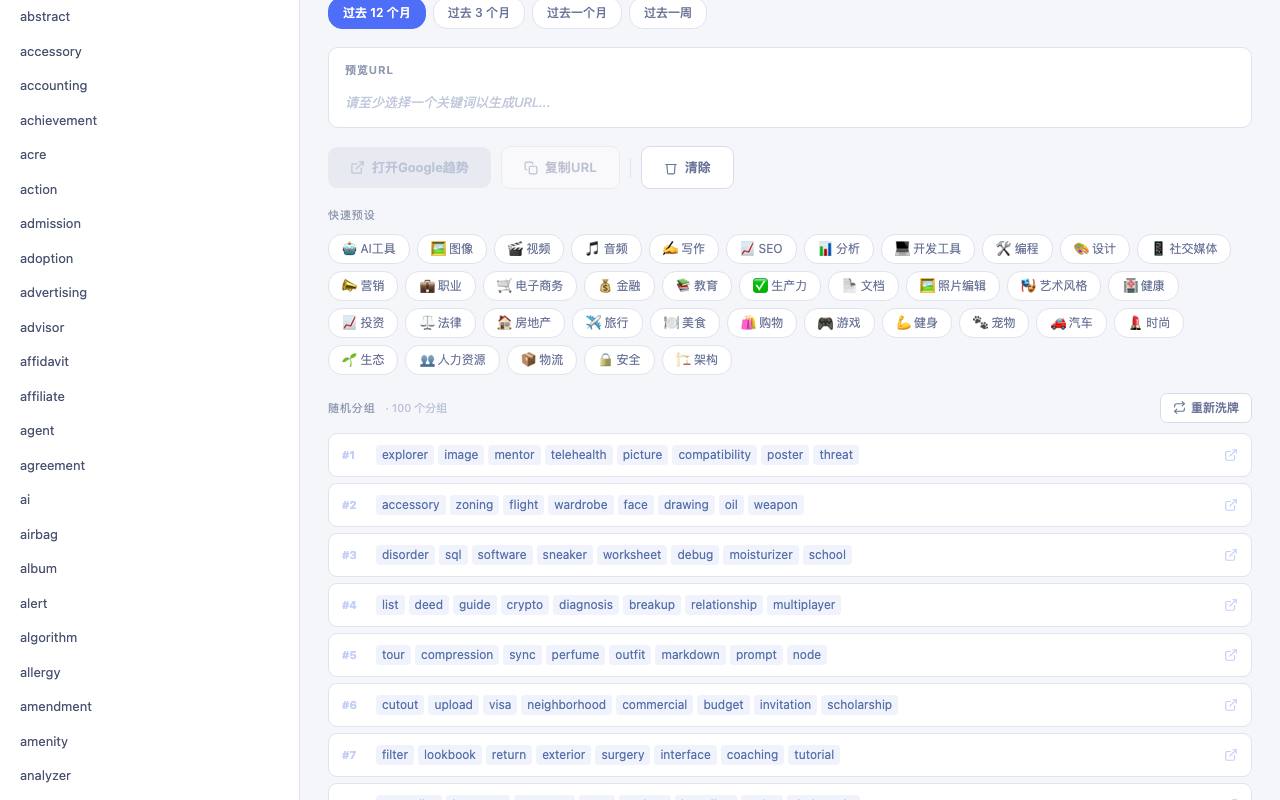Select the 过去一个月 time range

click(x=577, y=13)
